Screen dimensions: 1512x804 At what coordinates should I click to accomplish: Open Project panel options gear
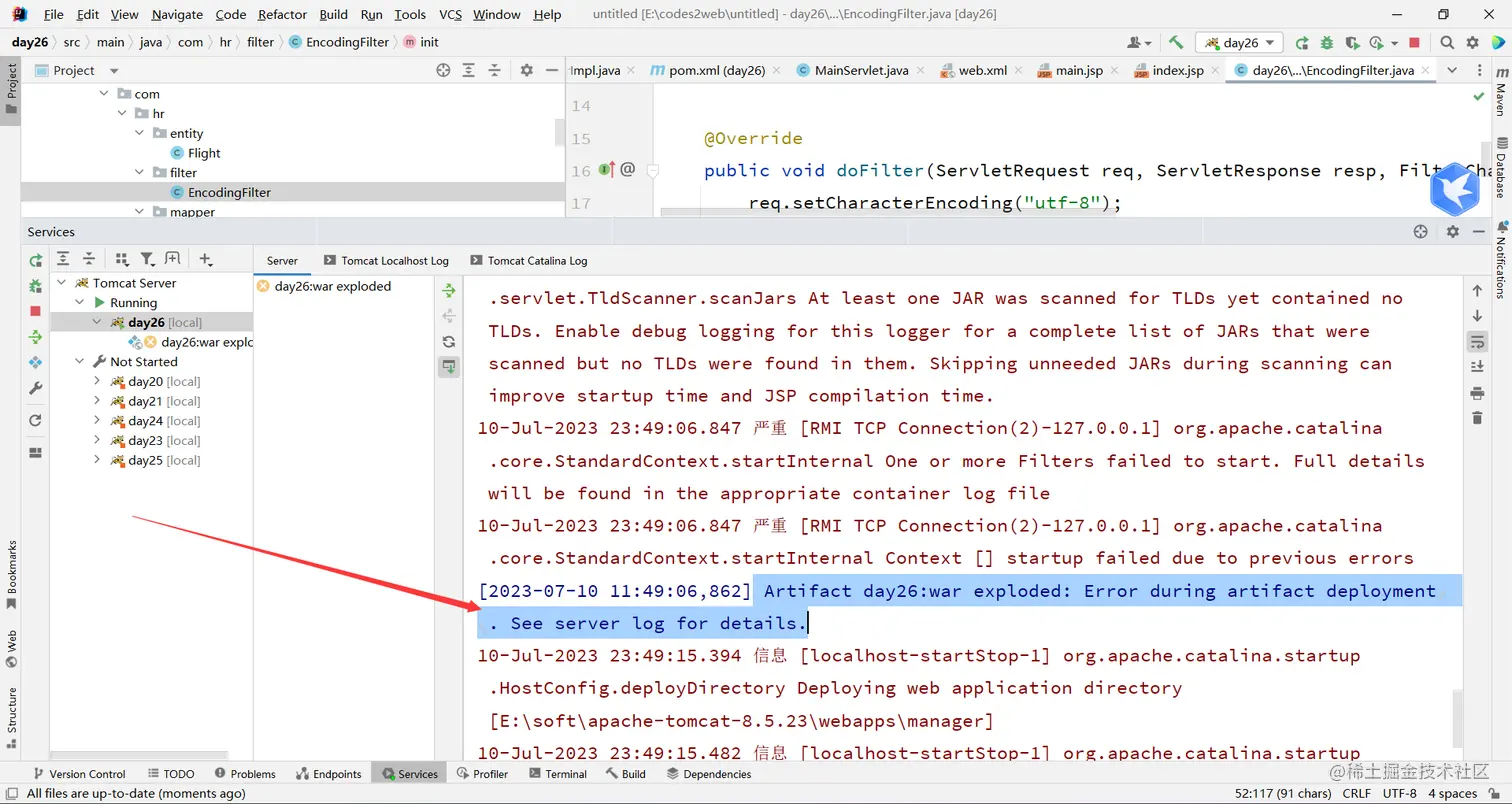point(527,70)
